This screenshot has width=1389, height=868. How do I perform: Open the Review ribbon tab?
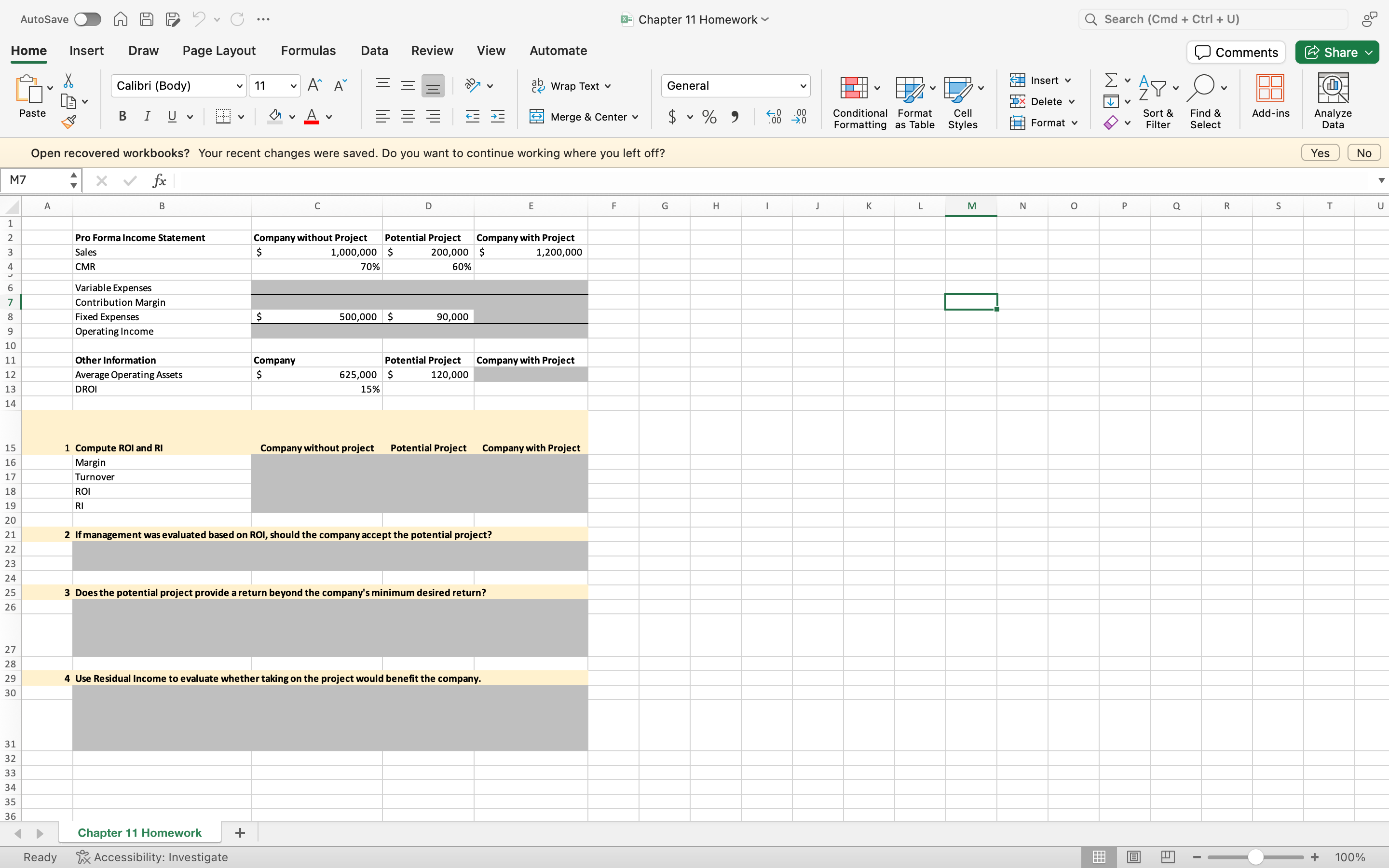(x=432, y=51)
